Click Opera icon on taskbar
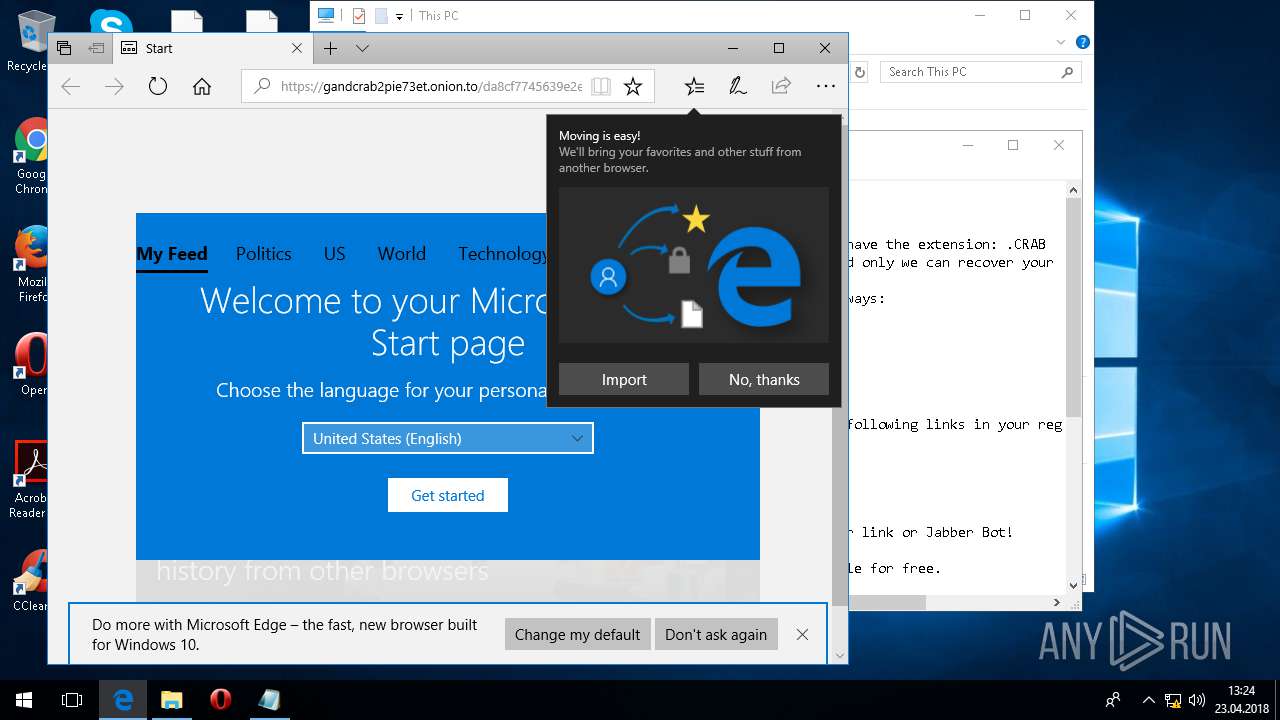This screenshot has height=720, width=1280. point(220,700)
